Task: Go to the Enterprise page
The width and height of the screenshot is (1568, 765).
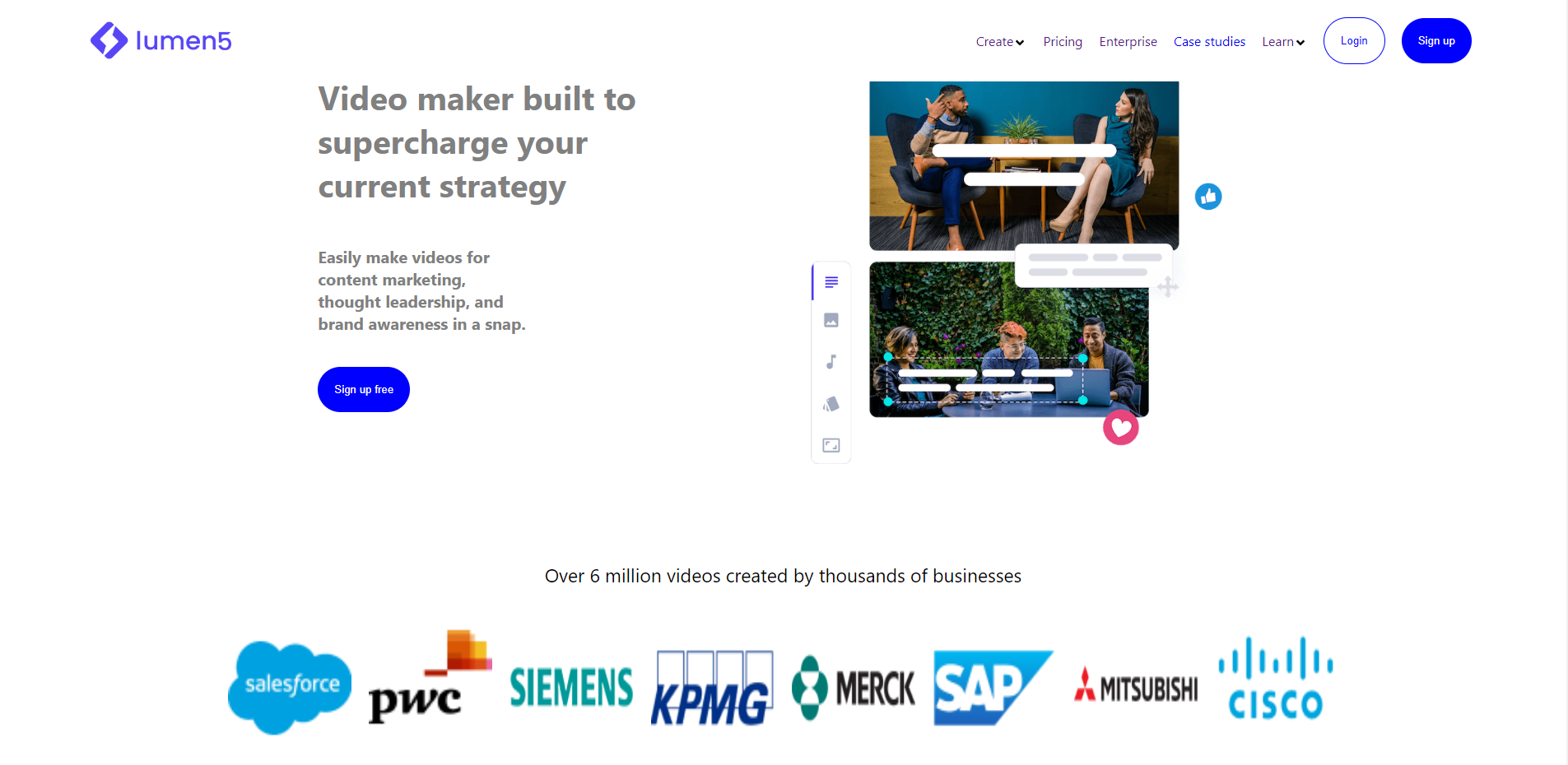Action: tap(1128, 42)
